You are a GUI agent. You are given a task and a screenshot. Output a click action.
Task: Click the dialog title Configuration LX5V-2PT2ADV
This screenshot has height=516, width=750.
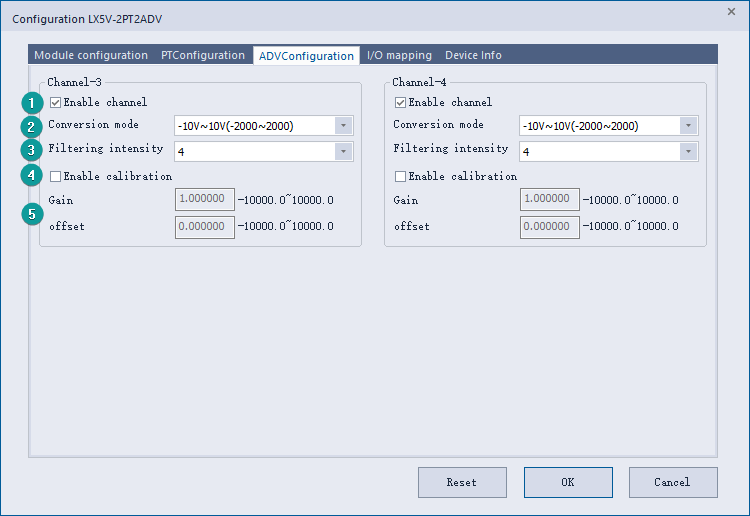[87, 19]
